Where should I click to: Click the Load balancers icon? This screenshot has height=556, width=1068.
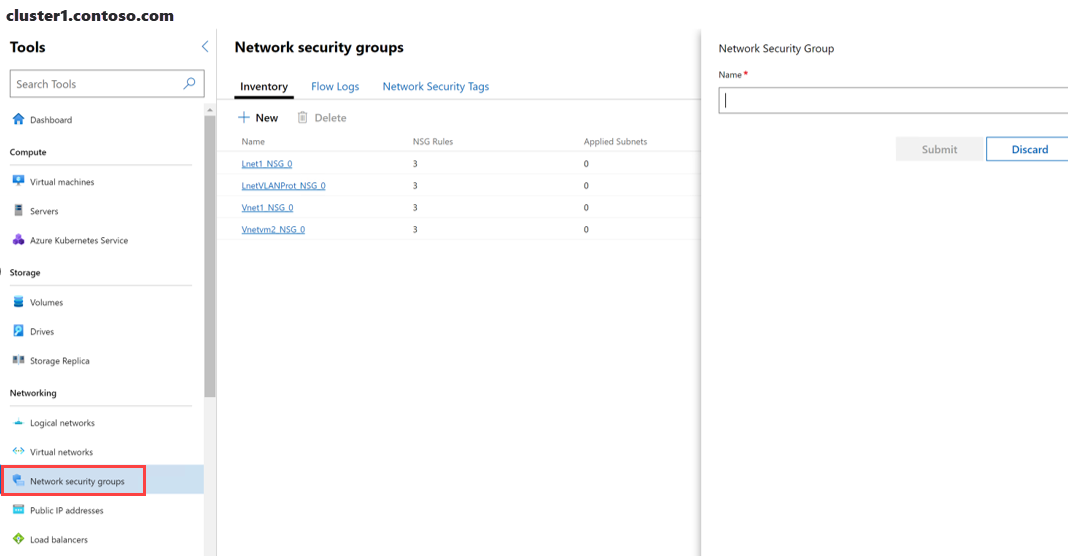[18, 539]
